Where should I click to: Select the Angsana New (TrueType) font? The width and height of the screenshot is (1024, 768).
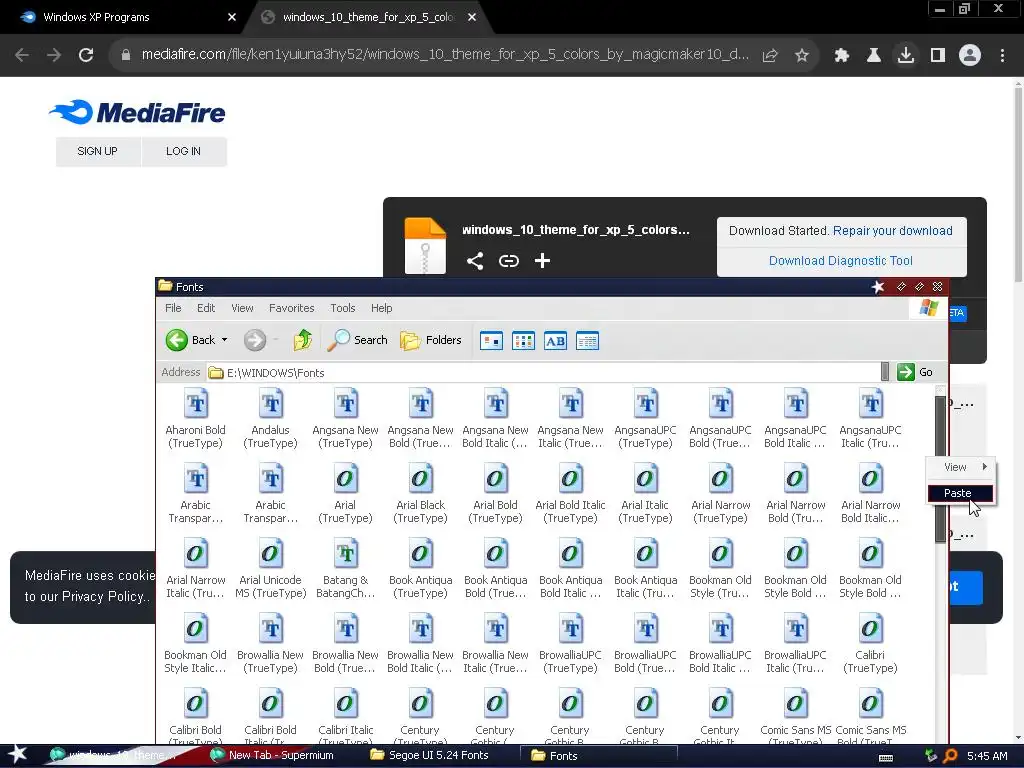(x=345, y=419)
